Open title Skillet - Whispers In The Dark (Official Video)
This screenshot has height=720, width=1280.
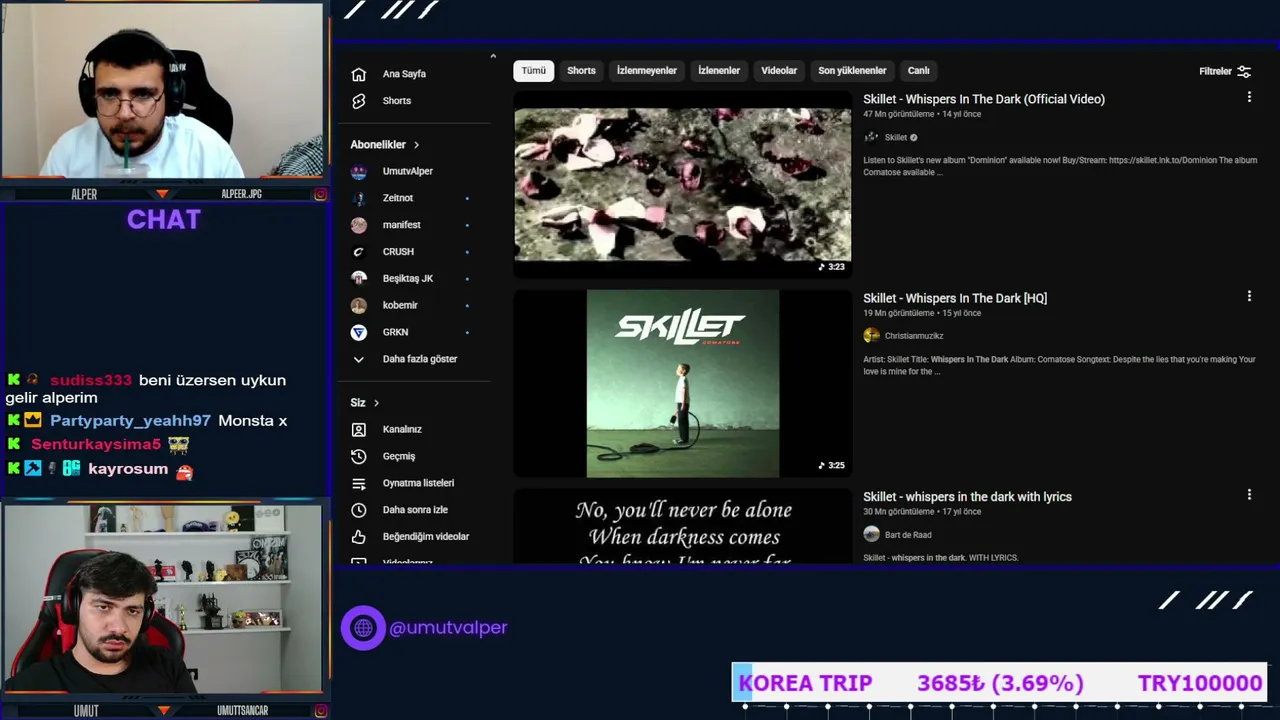click(x=984, y=99)
